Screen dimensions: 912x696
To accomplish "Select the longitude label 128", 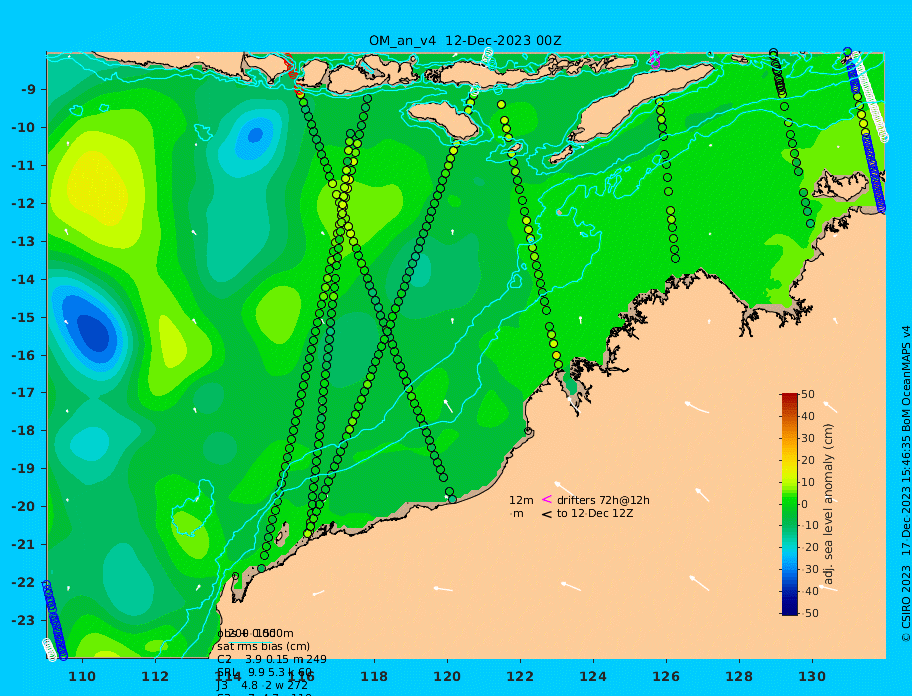I will pyautogui.click(x=739, y=676).
